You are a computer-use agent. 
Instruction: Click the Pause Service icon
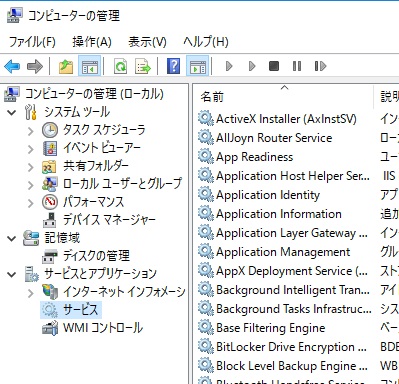tap(297, 66)
